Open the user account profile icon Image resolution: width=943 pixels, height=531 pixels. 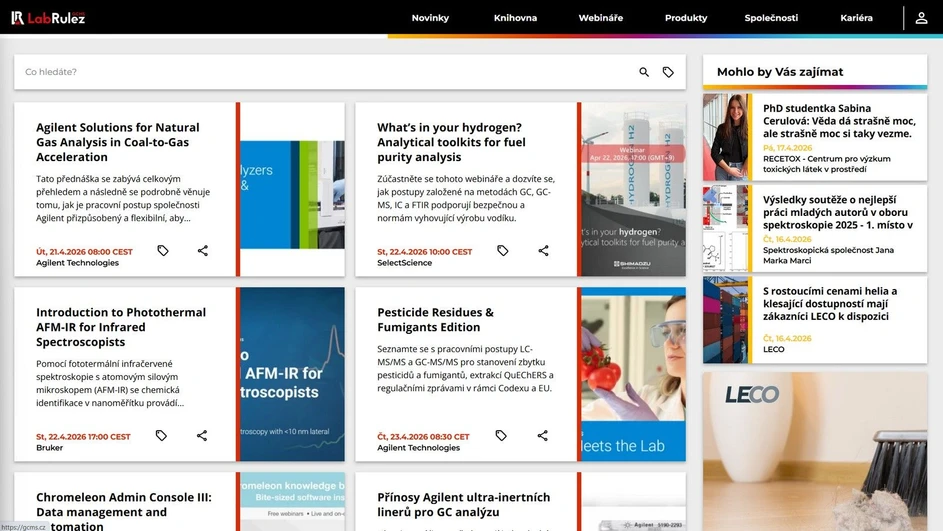pyautogui.click(x=921, y=18)
